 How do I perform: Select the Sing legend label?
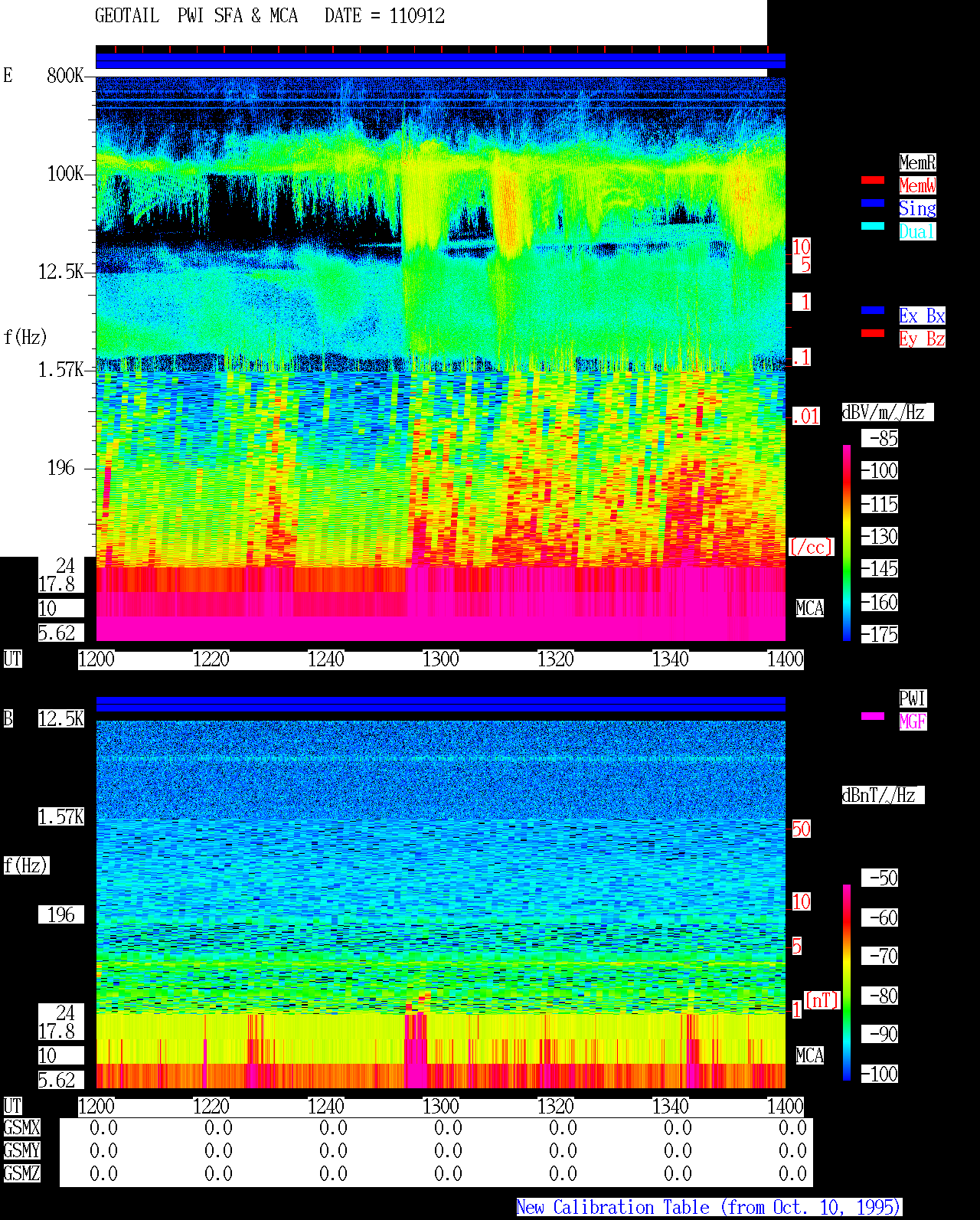click(x=917, y=208)
